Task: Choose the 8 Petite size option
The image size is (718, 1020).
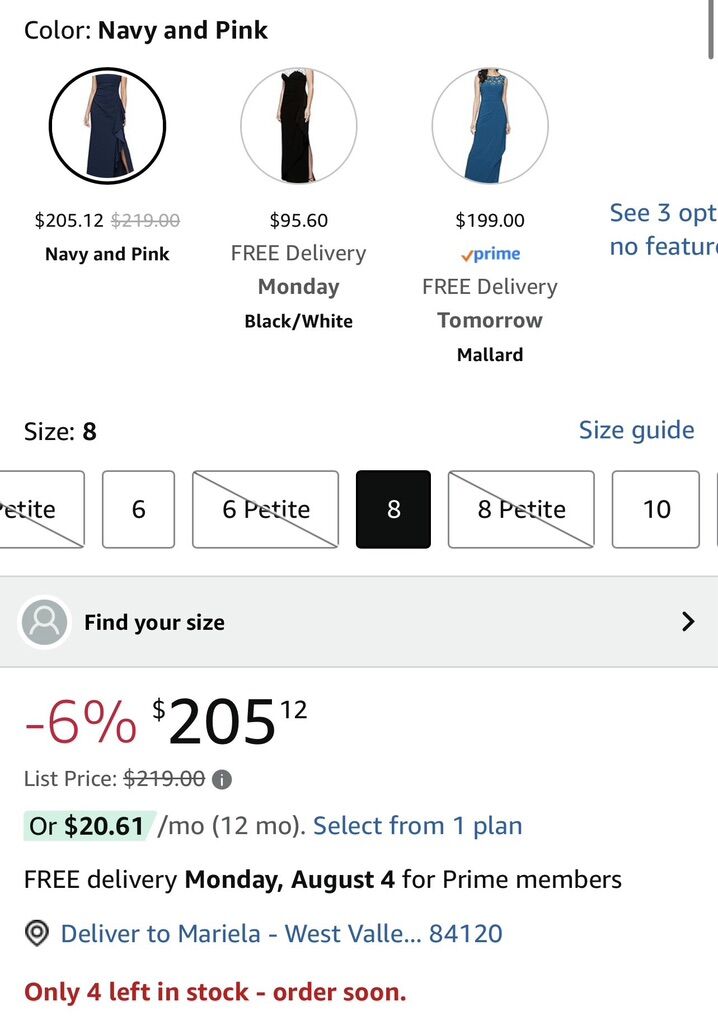Action: pyautogui.click(x=520, y=509)
